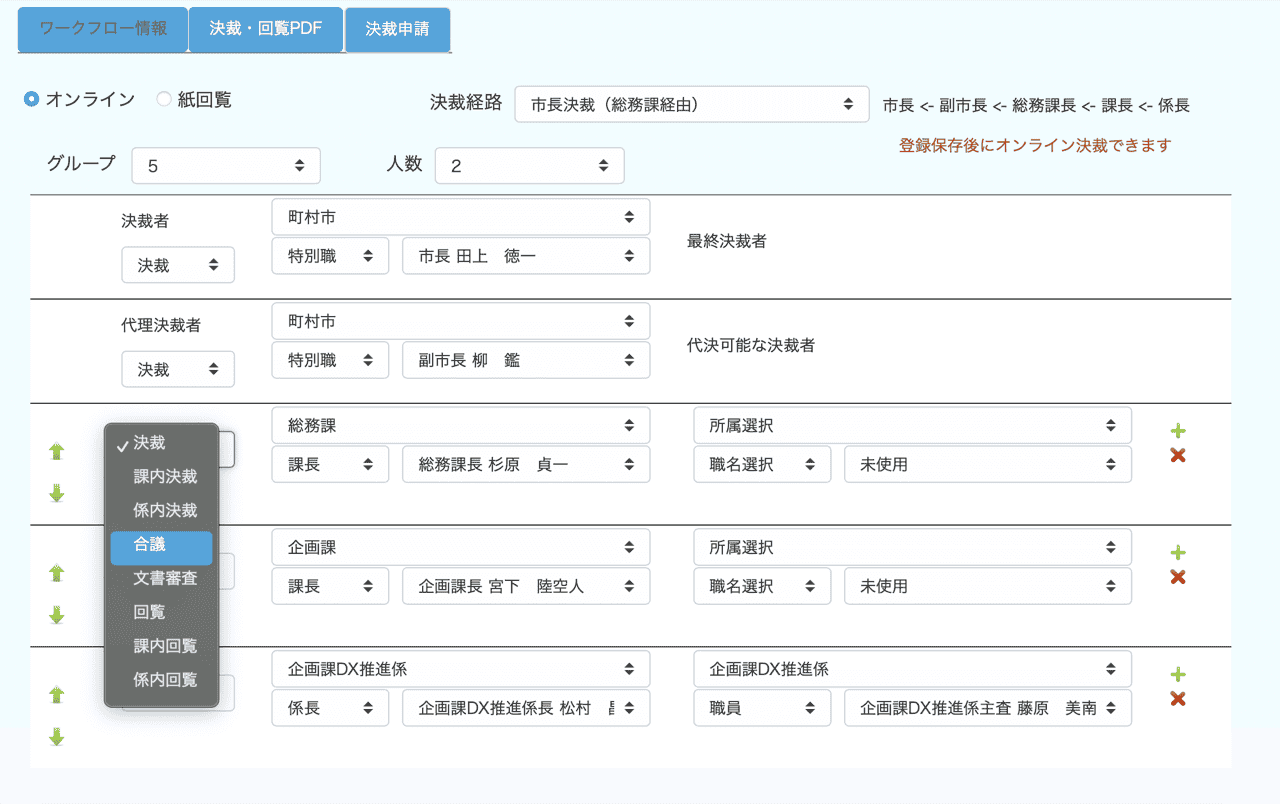Viewport: 1280px width, 804px height.
Task: Click green plus icon in 企画課 row
Action: pos(1177,553)
